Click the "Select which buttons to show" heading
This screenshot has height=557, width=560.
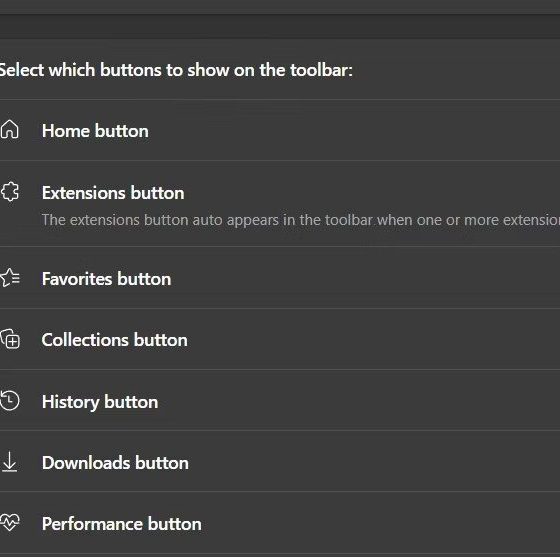[176, 70]
